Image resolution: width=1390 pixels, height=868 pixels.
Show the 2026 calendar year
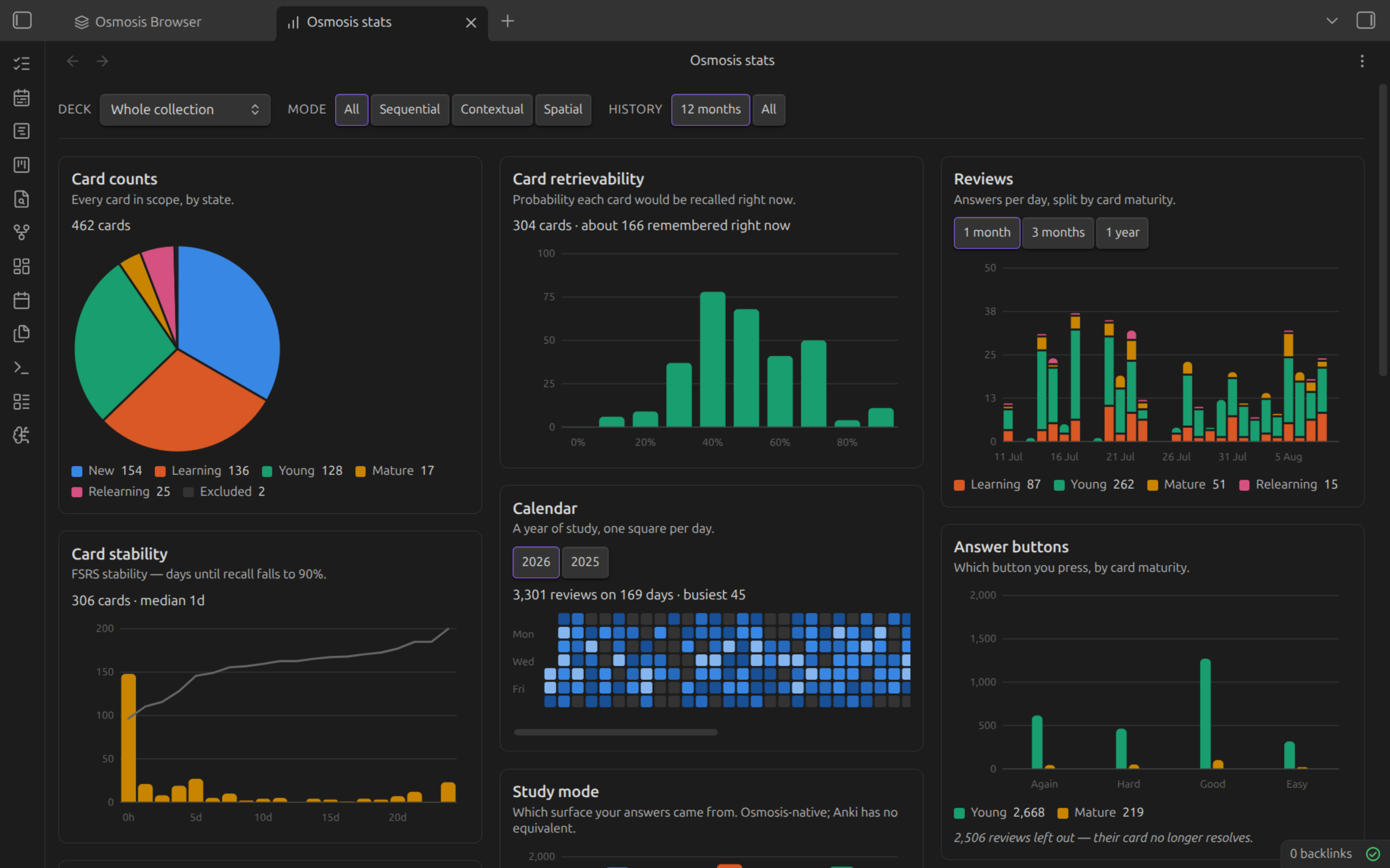pyautogui.click(x=536, y=562)
